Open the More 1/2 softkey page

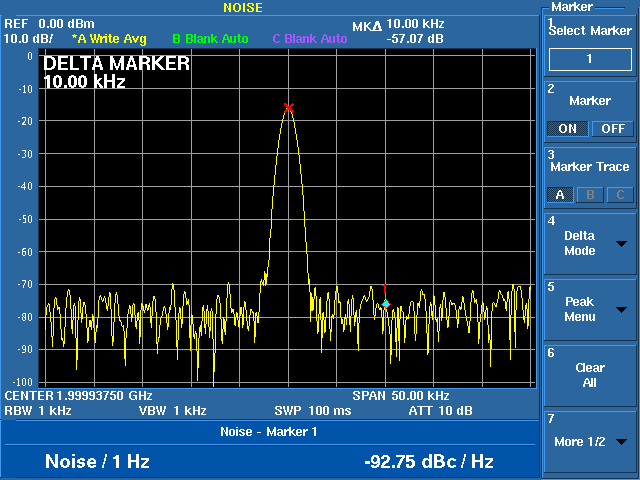590,442
